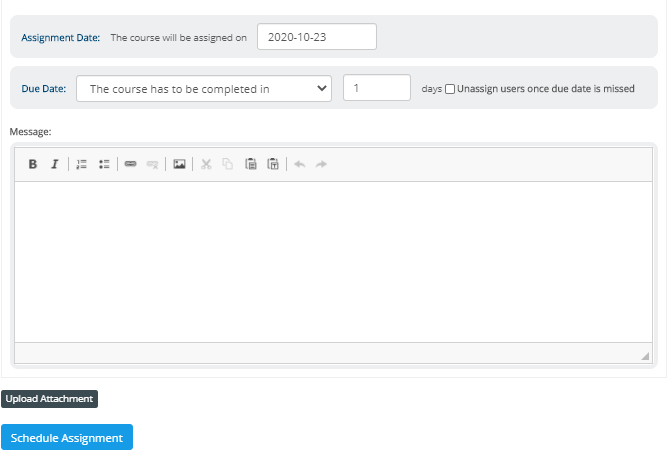This screenshot has width=671, height=463.
Task: Click the 'Due Date:' label
Action: 44,89
